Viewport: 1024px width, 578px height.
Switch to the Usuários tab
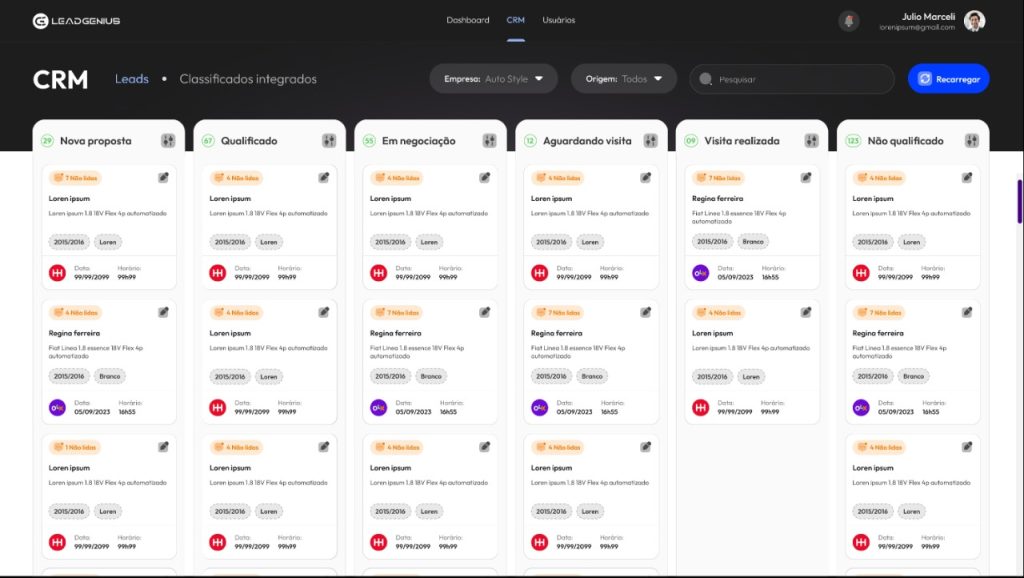point(559,20)
